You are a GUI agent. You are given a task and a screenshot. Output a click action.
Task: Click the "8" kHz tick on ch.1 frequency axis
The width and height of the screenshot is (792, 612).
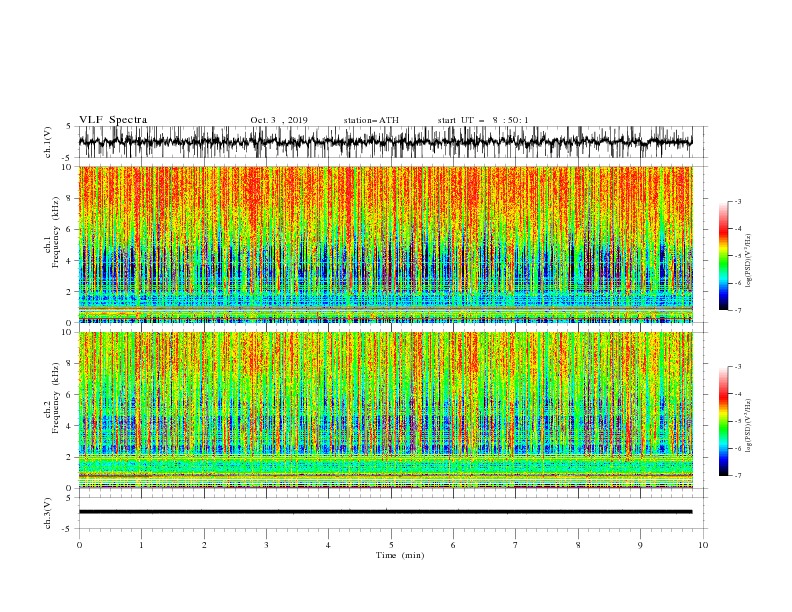70,198
